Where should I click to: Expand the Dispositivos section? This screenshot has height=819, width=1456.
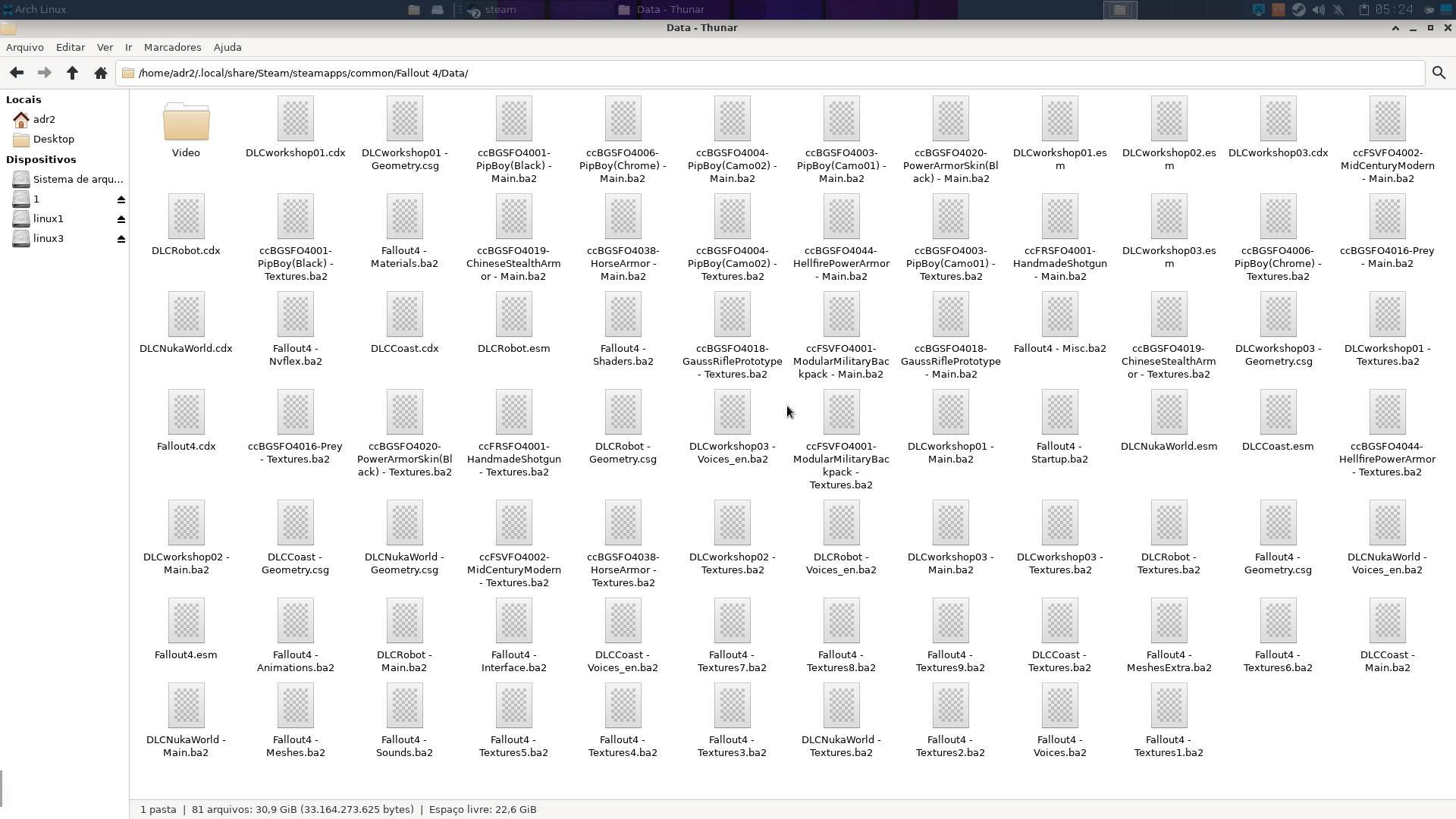click(x=40, y=159)
